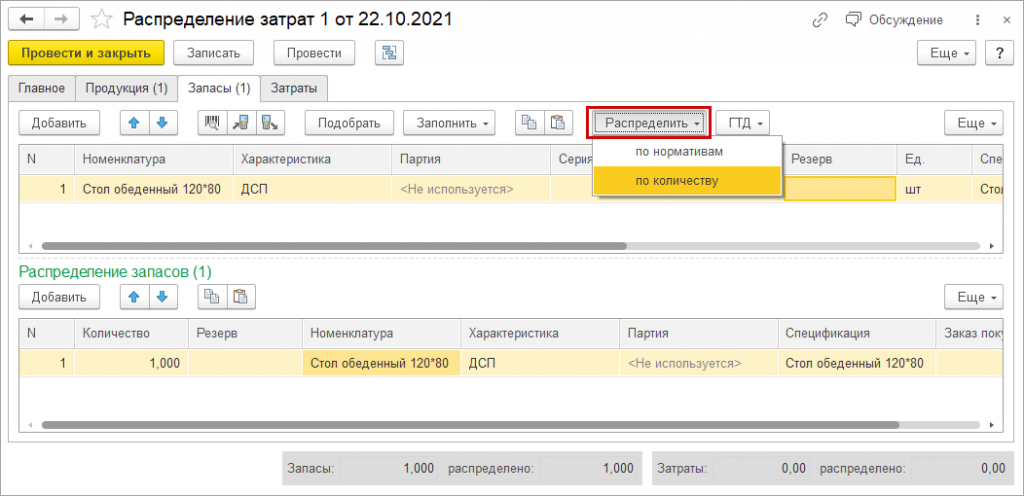Open the document movements report icon

(387, 53)
